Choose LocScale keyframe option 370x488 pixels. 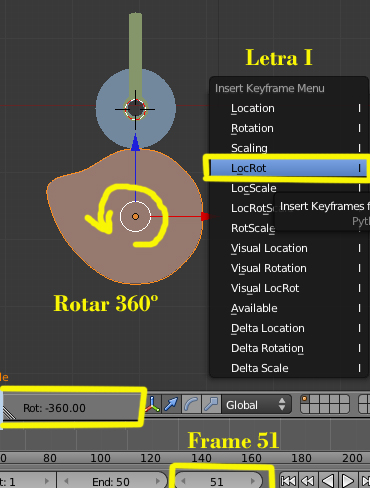coord(289,188)
